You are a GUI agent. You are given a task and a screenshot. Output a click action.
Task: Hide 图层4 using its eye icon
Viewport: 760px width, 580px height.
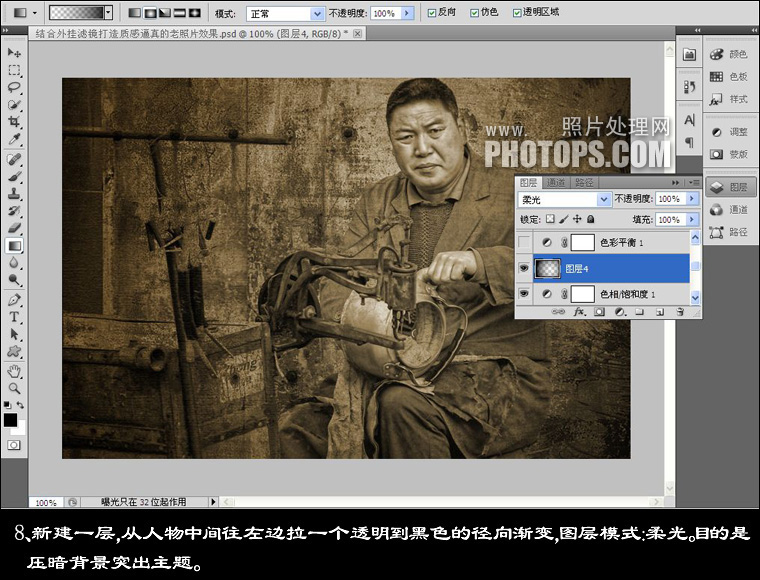tap(524, 268)
